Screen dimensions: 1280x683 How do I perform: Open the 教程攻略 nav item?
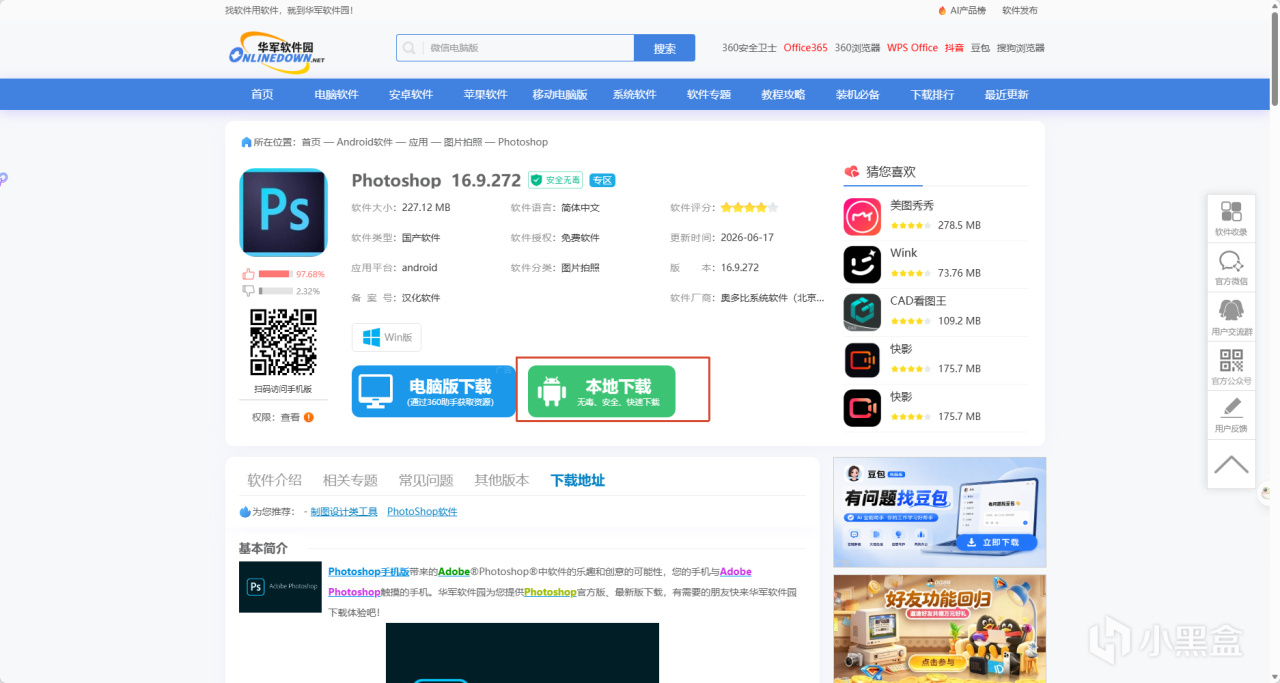coord(783,94)
